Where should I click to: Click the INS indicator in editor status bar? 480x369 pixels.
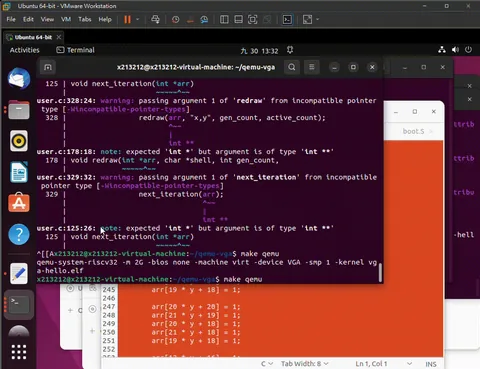coord(431,364)
